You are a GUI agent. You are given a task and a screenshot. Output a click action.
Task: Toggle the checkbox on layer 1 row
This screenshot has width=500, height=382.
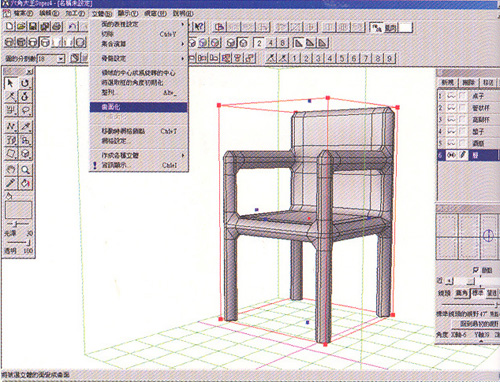pos(462,96)
